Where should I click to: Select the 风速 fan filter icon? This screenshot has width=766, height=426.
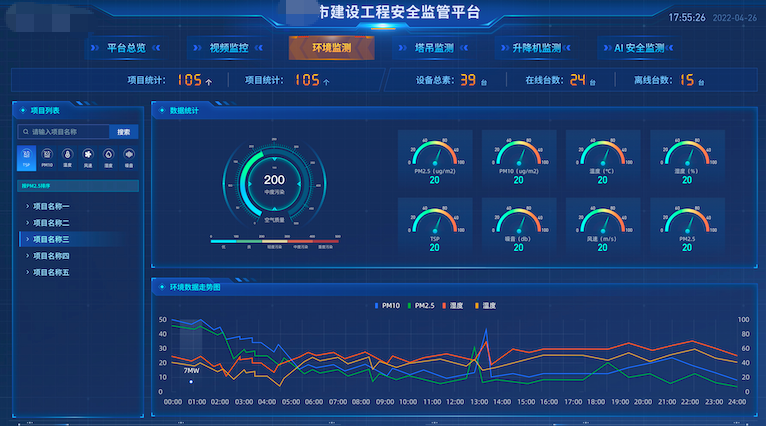[88, 158]
